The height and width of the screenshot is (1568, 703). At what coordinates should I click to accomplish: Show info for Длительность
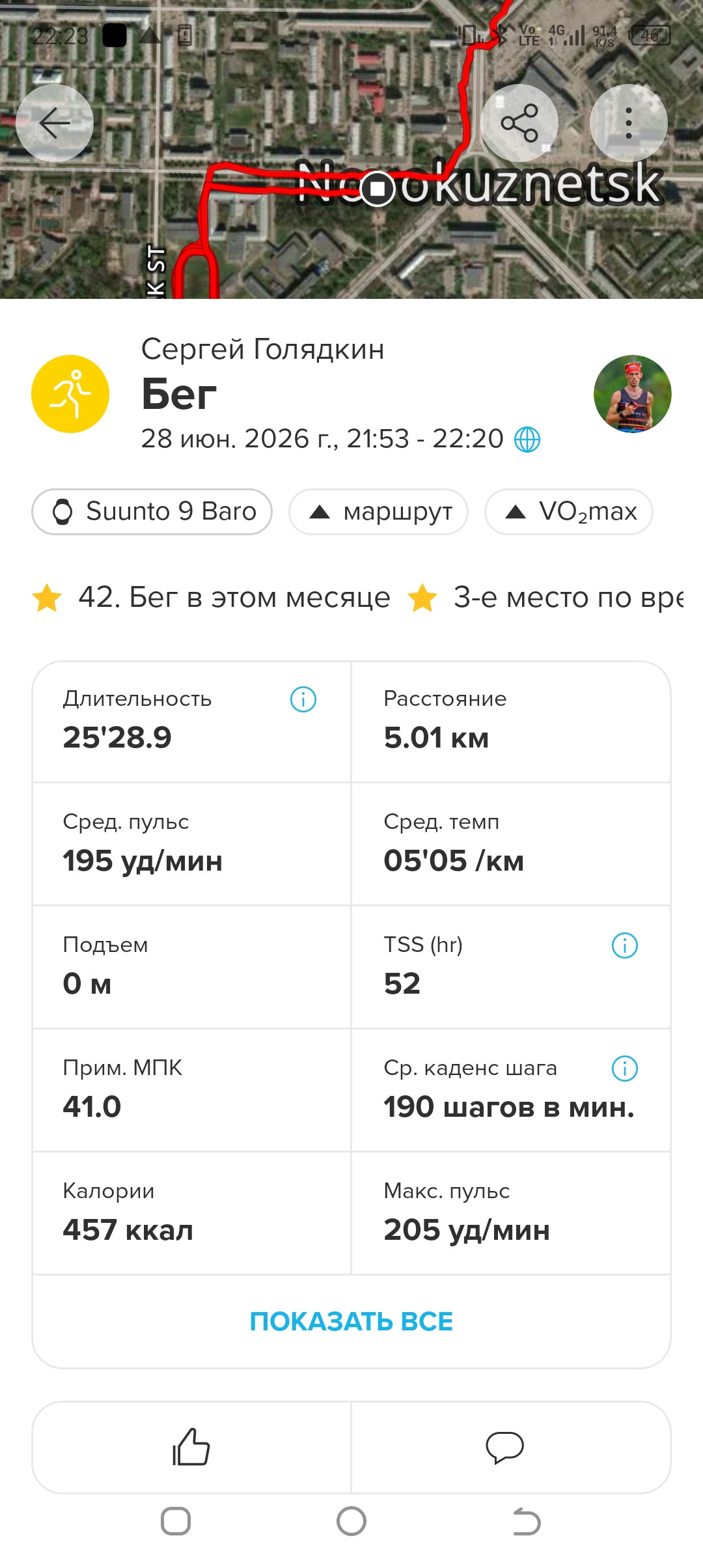(303, 699)
